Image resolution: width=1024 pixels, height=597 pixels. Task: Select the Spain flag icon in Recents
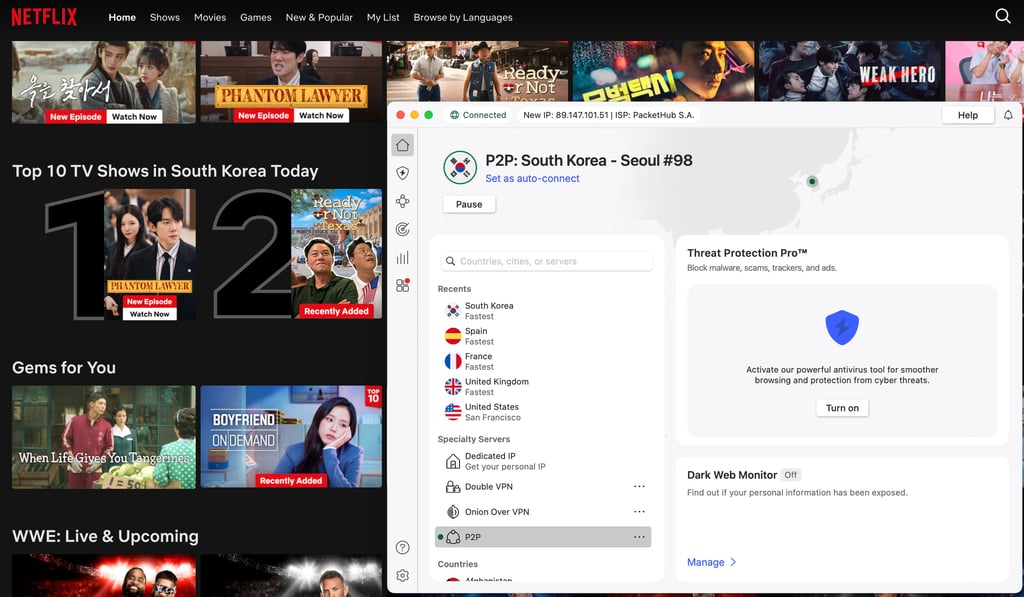pos(453,336)
